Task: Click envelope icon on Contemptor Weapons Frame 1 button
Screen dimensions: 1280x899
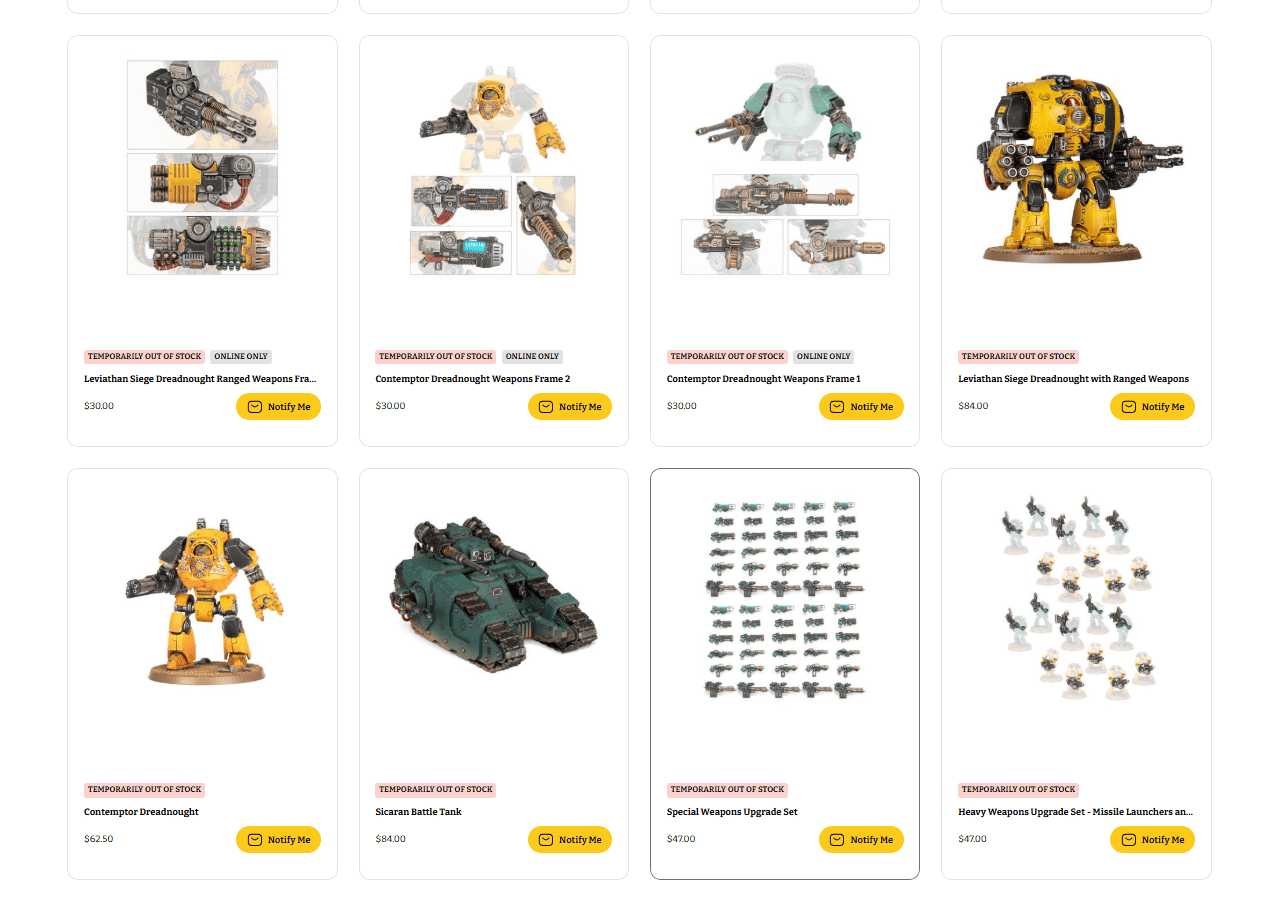Action: 837,407
